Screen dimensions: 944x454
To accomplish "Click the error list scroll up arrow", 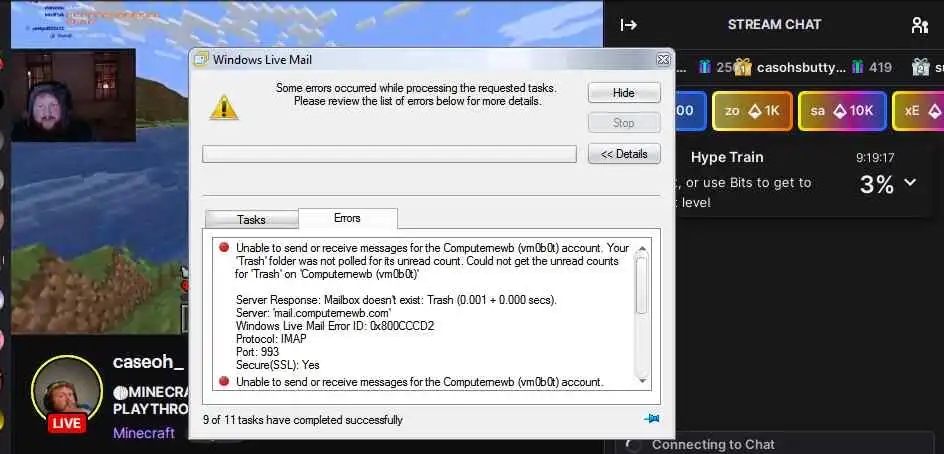I will point(642,249).
